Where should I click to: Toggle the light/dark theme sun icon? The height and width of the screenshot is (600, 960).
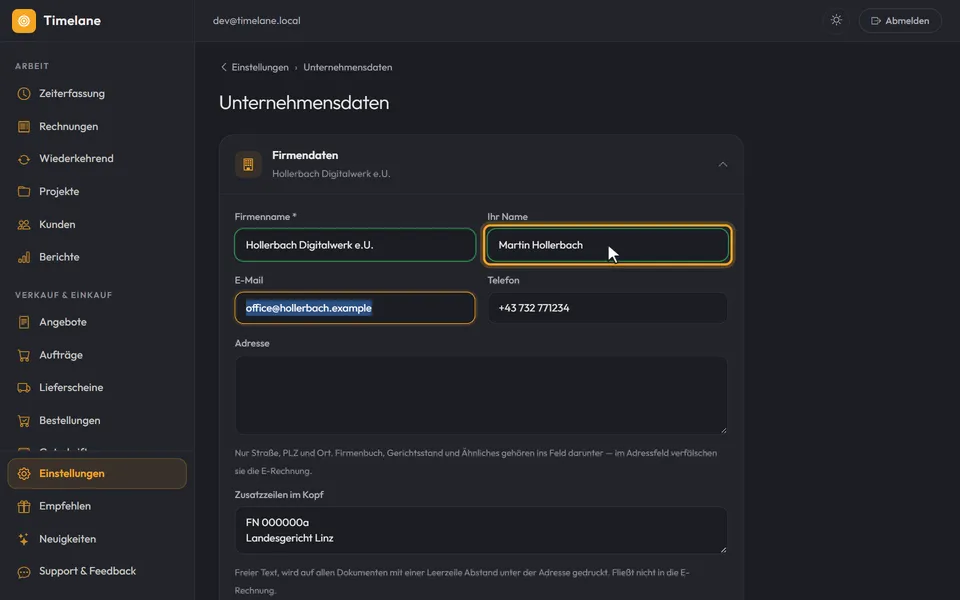point(836,20)
